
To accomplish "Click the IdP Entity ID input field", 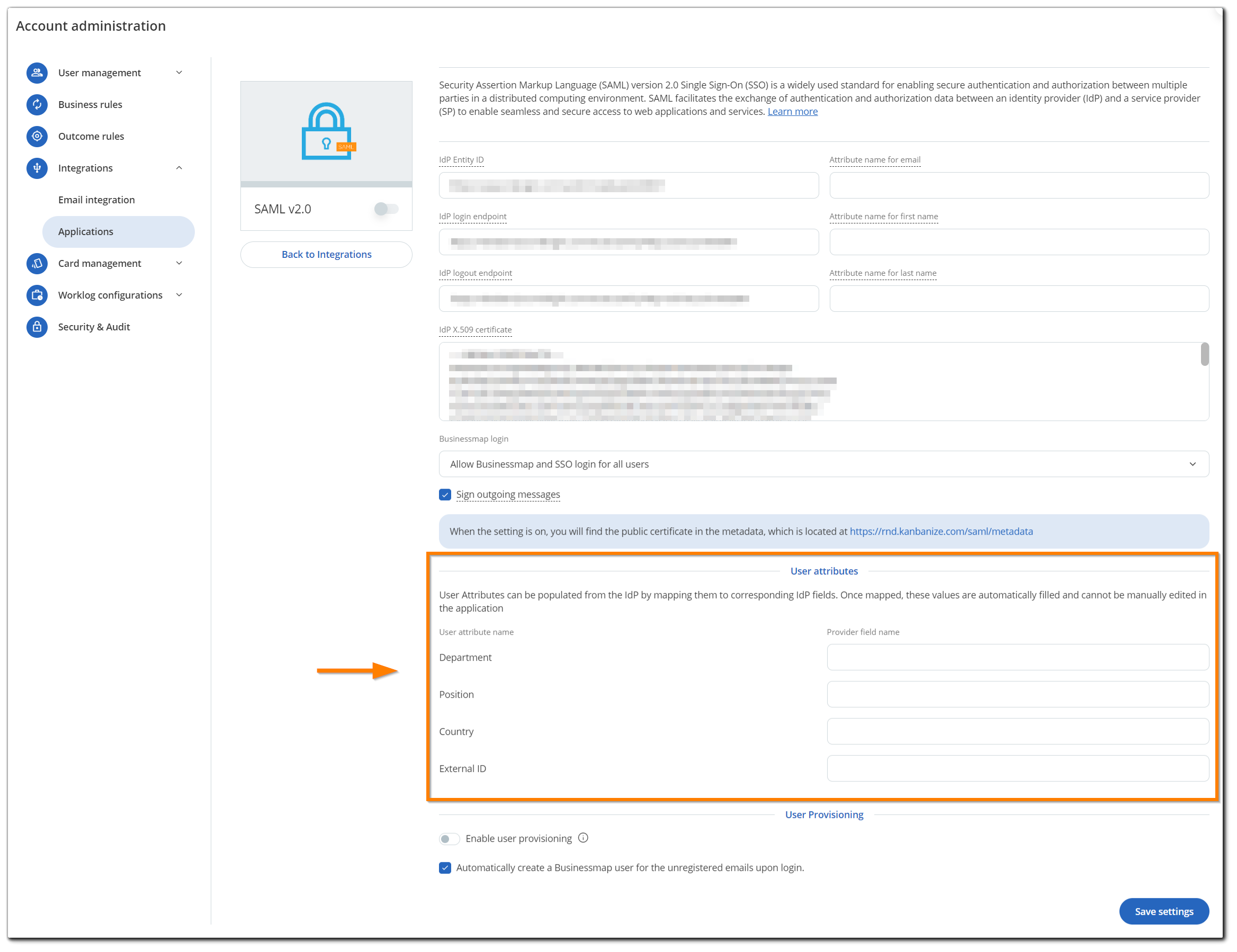I will tap(629, 185).
